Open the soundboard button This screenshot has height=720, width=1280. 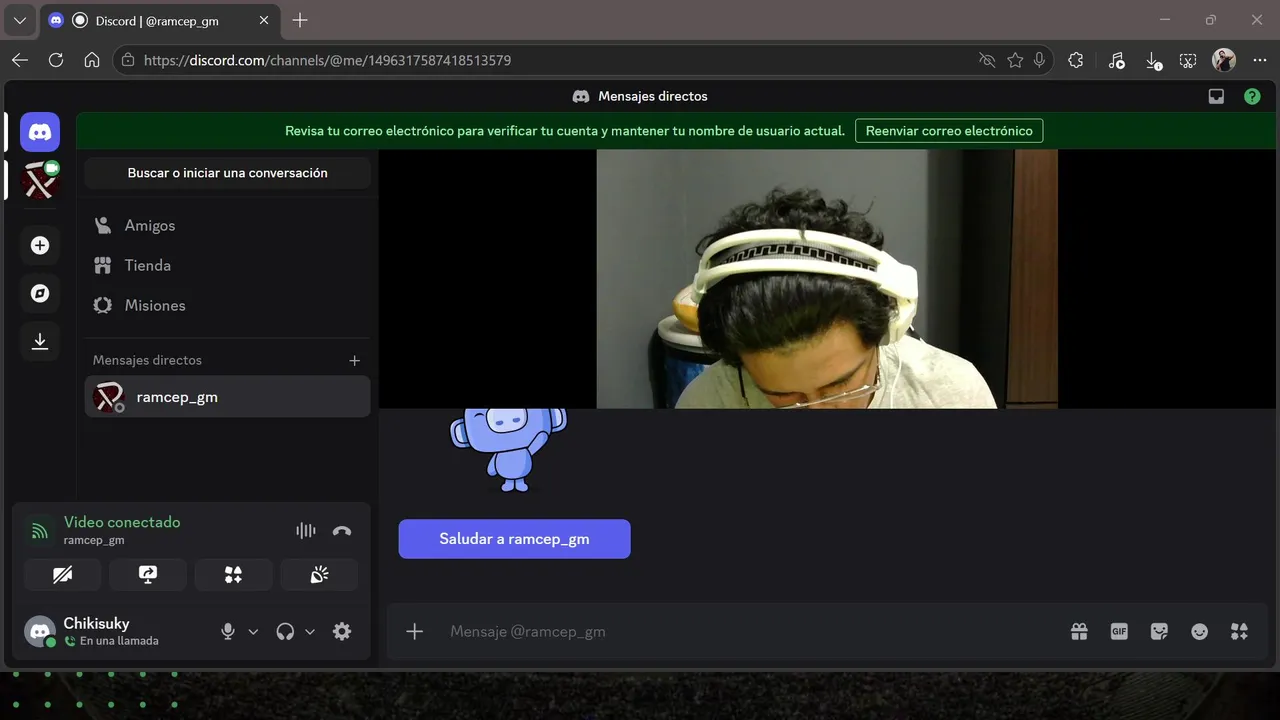pos(319,574)
